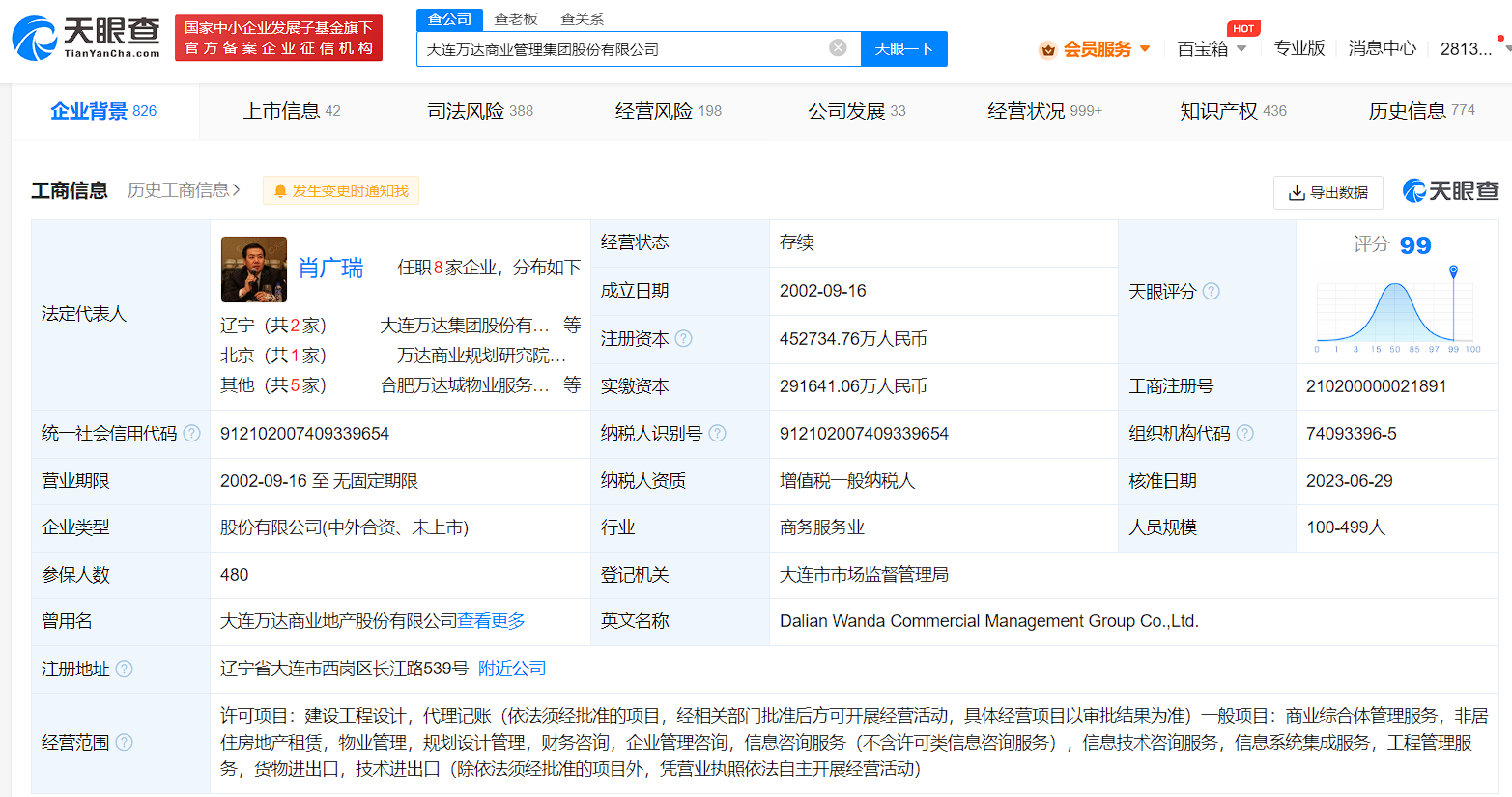Click 导出数据 export button
Viewport: 1512px width, 797px height.
tap(1328, 192)
